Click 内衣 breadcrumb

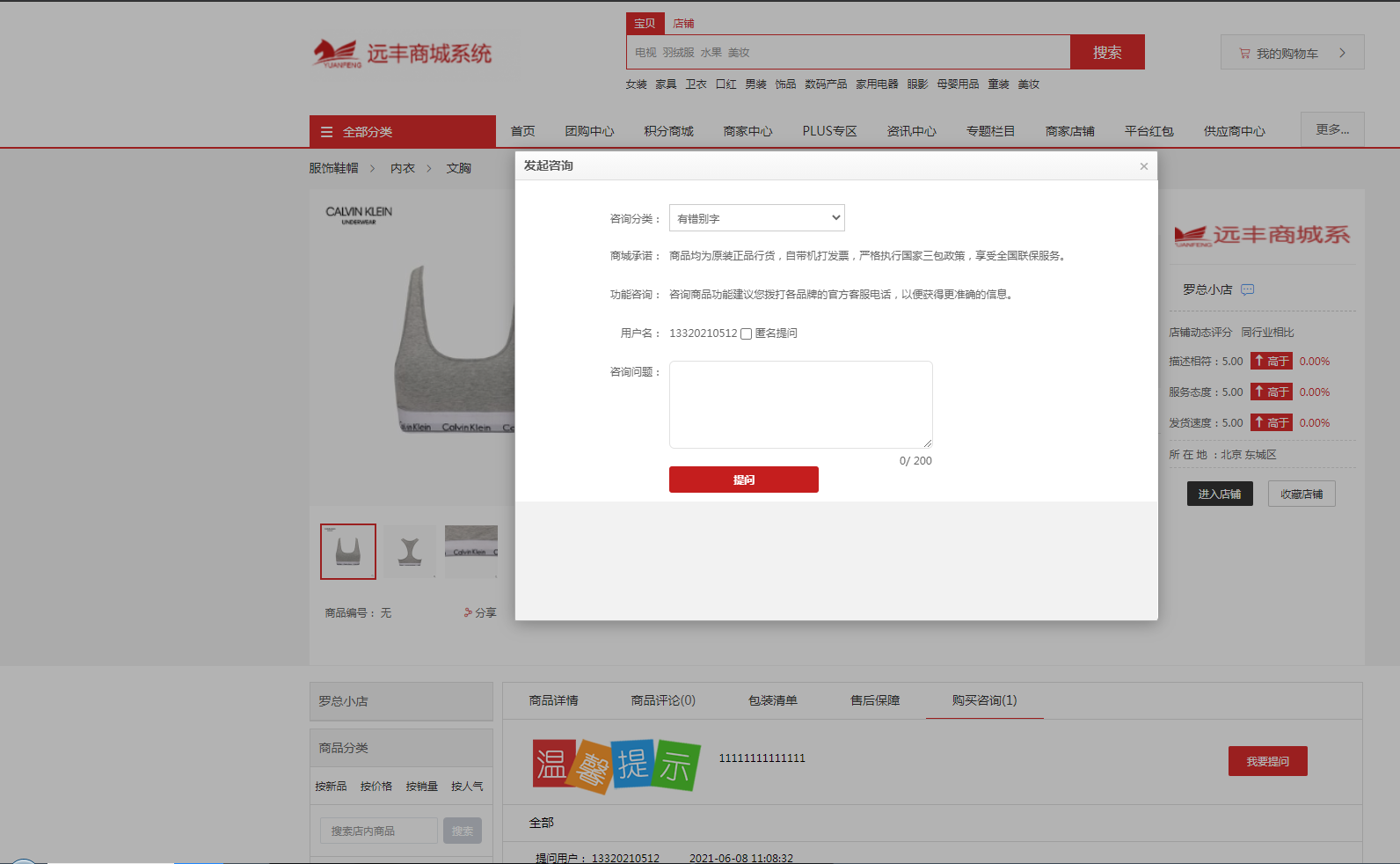click(x=403, y=168)
